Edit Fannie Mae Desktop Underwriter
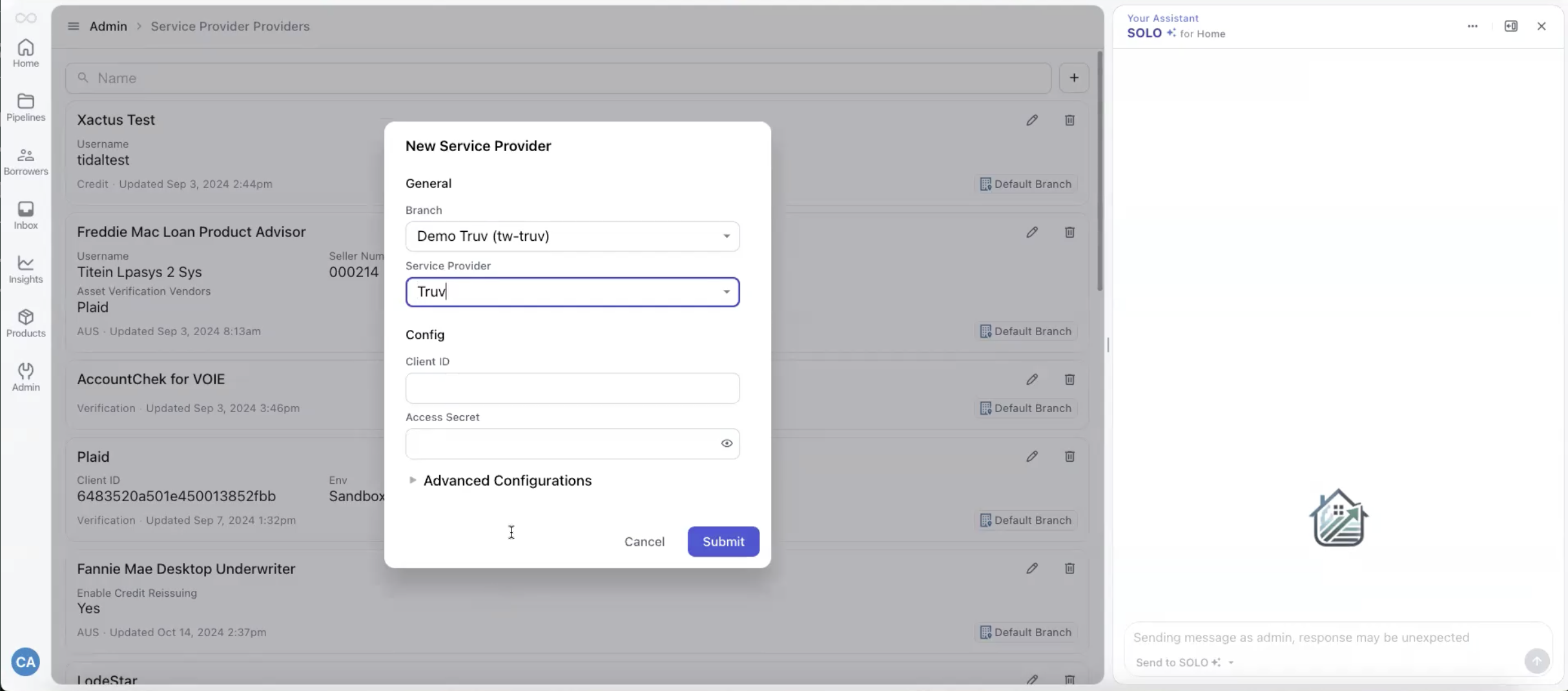1568x691 pixels. point(1031,568)
